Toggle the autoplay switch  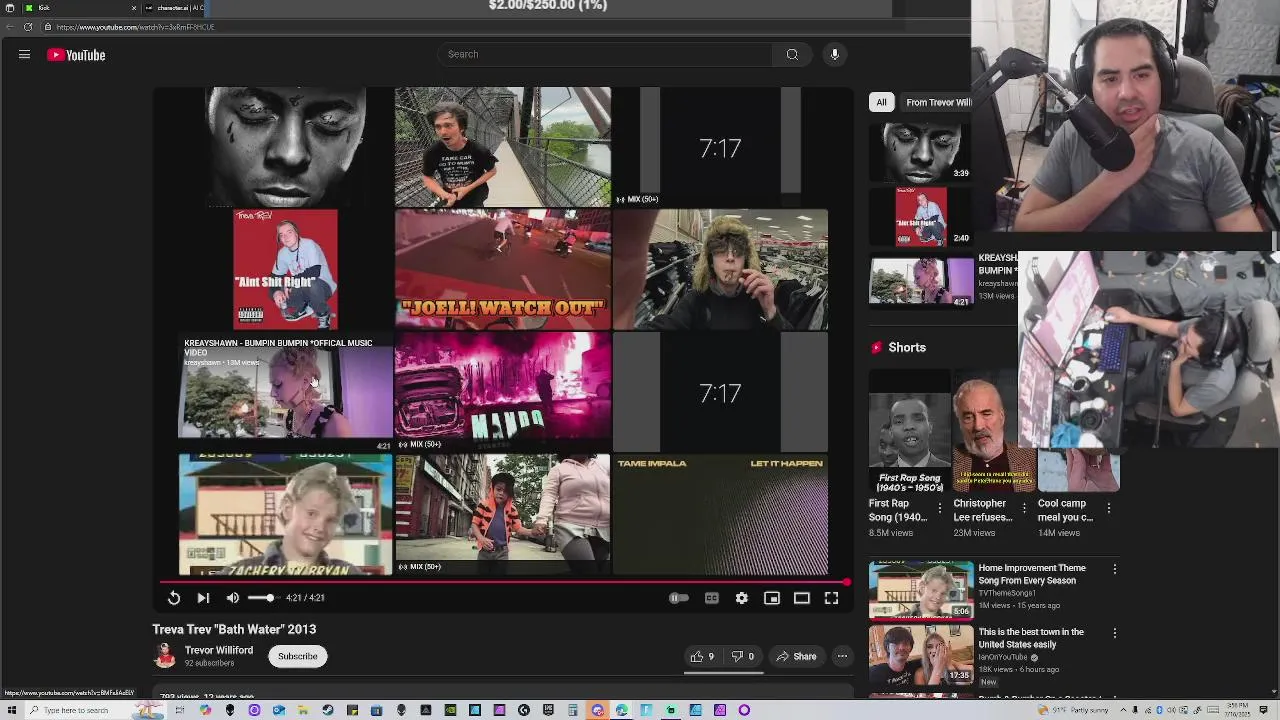tap(678, 598)
